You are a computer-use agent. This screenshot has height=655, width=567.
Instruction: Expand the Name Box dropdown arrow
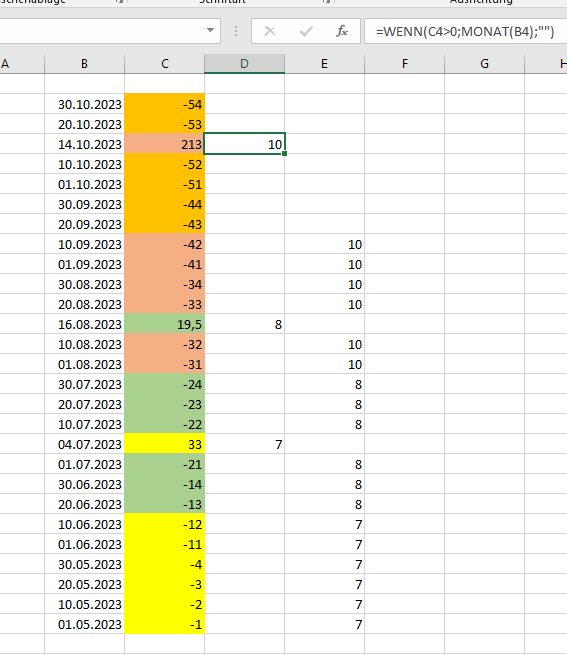pos(211,30)
